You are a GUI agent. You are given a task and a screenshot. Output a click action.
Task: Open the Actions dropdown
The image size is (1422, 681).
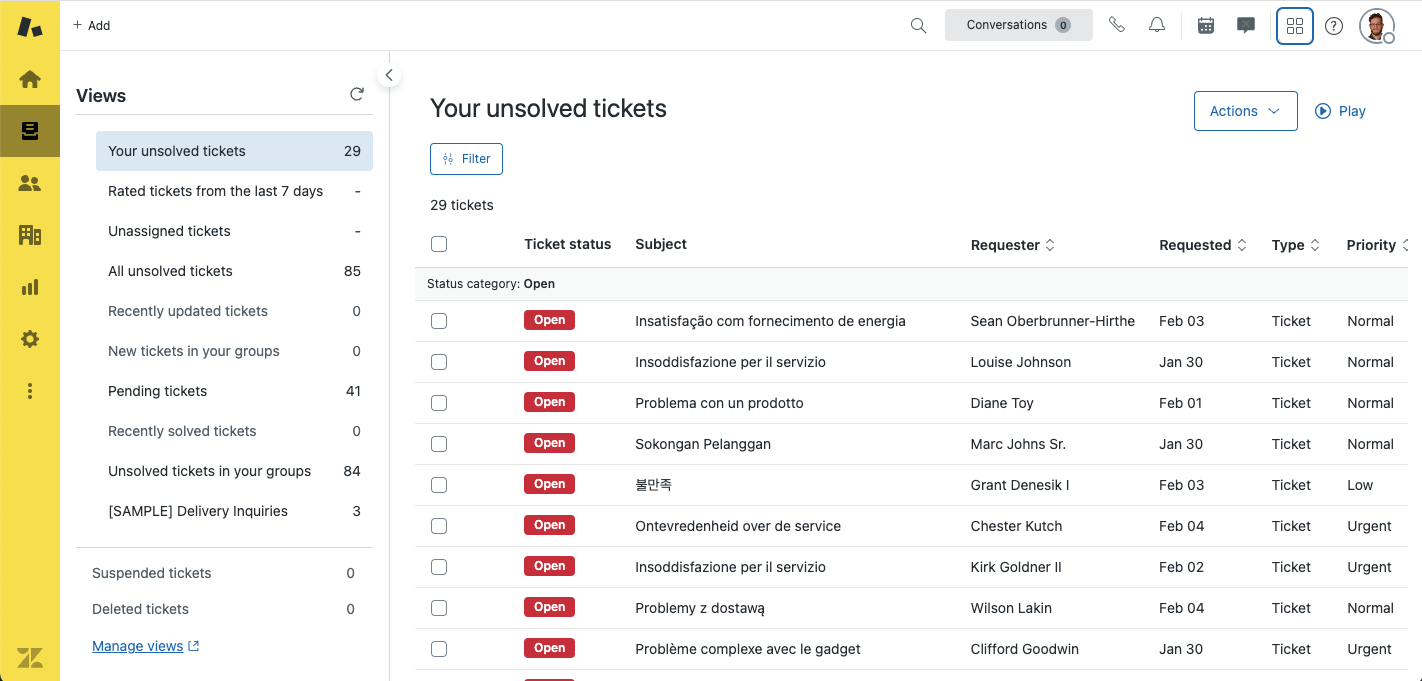(x=1245, y=111)
